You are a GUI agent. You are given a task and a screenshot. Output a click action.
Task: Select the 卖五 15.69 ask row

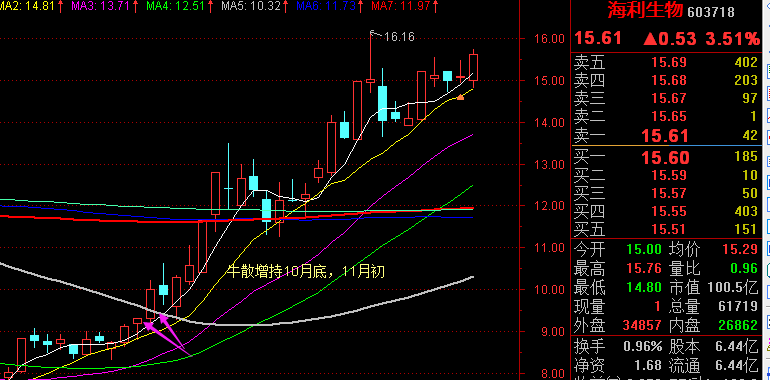[x=666, y=62]
